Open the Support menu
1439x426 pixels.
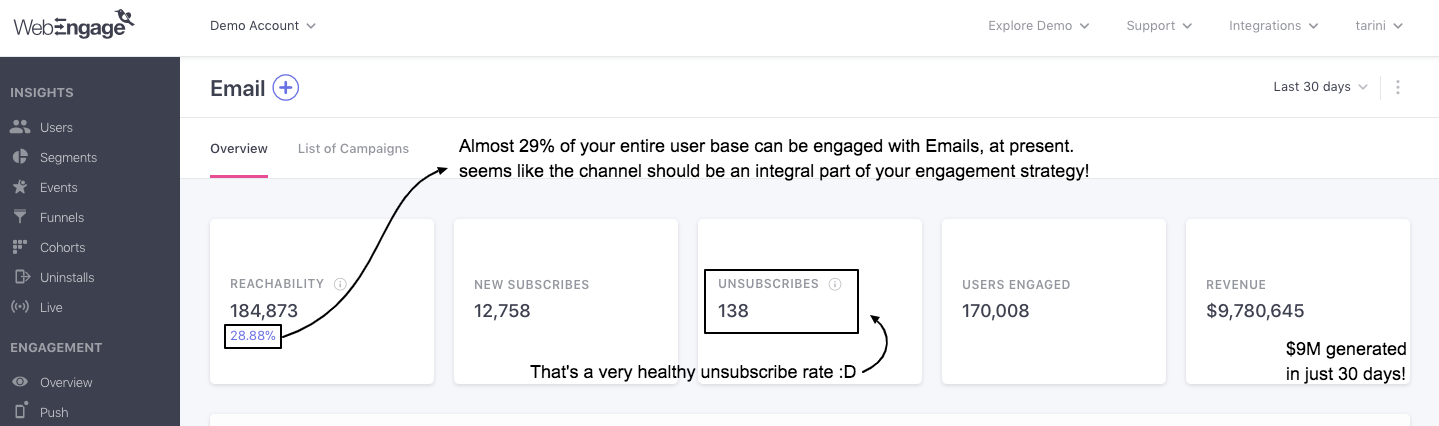coord(1159,26)
